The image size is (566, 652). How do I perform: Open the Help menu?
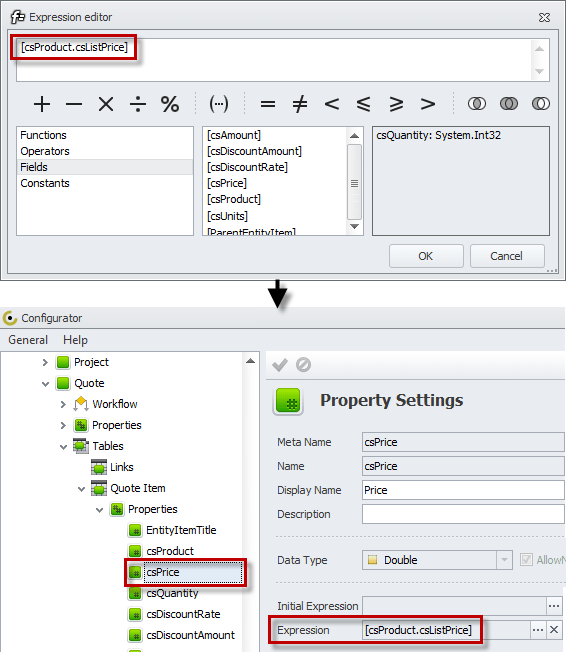tap(75, 340)
